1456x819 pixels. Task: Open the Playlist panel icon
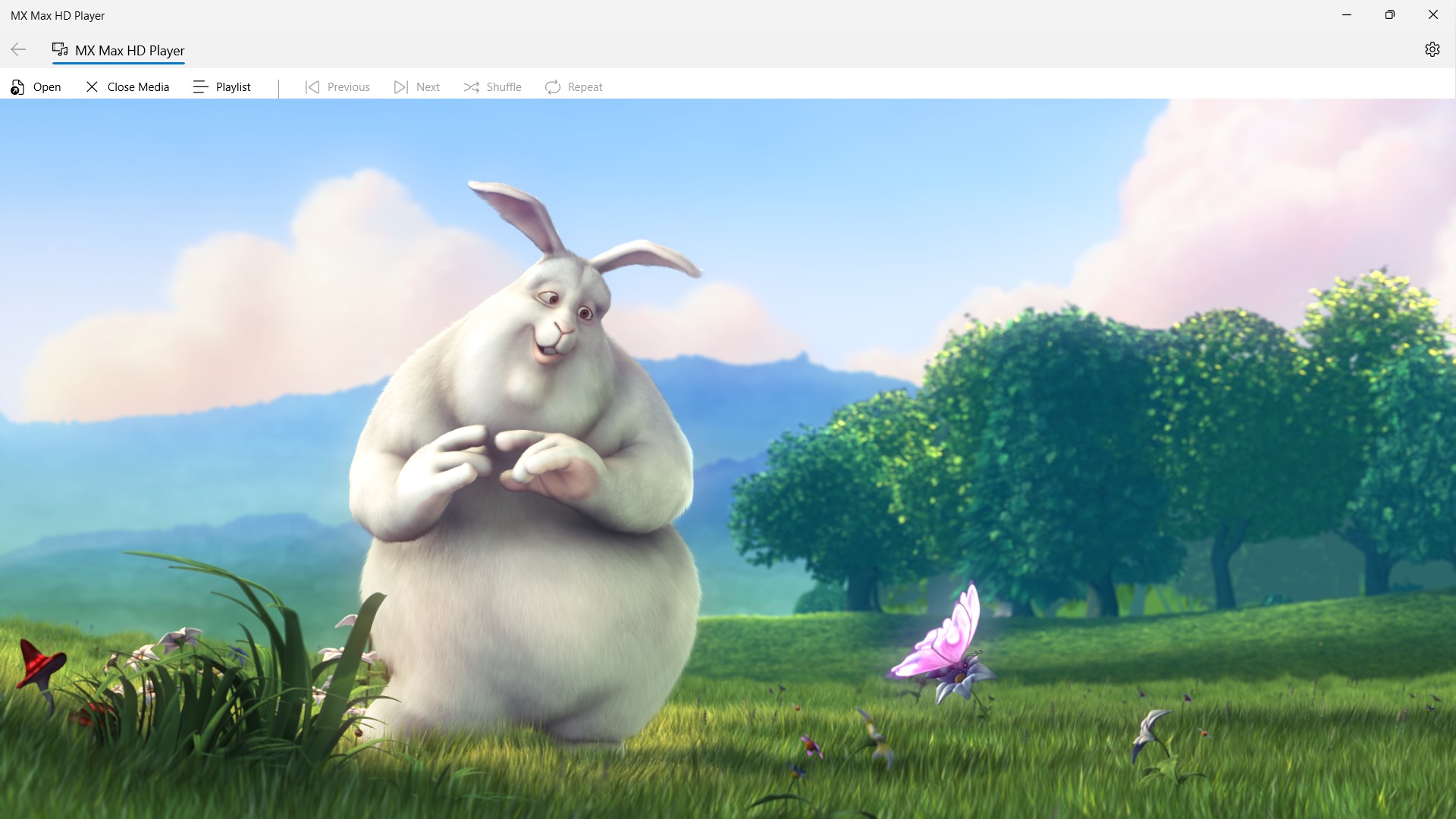point(200,86)
